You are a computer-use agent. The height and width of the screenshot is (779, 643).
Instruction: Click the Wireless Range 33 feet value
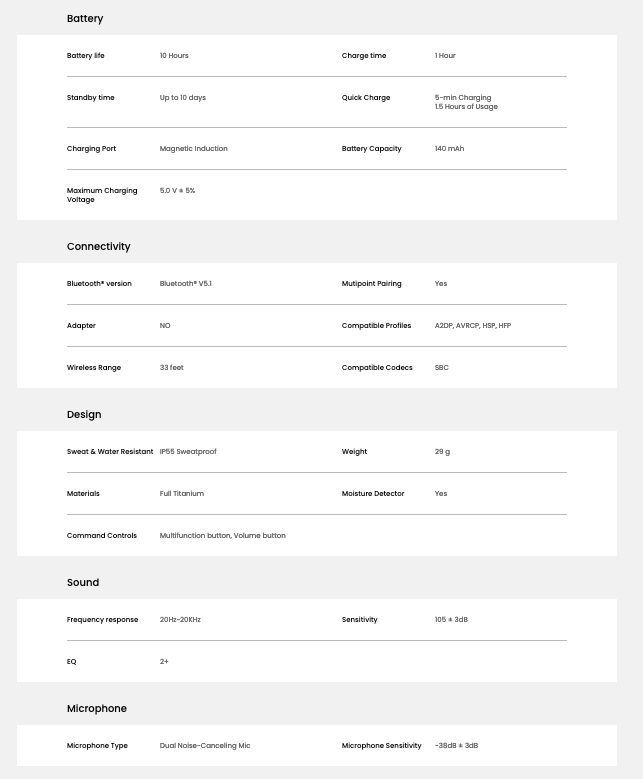coord(171,368)
